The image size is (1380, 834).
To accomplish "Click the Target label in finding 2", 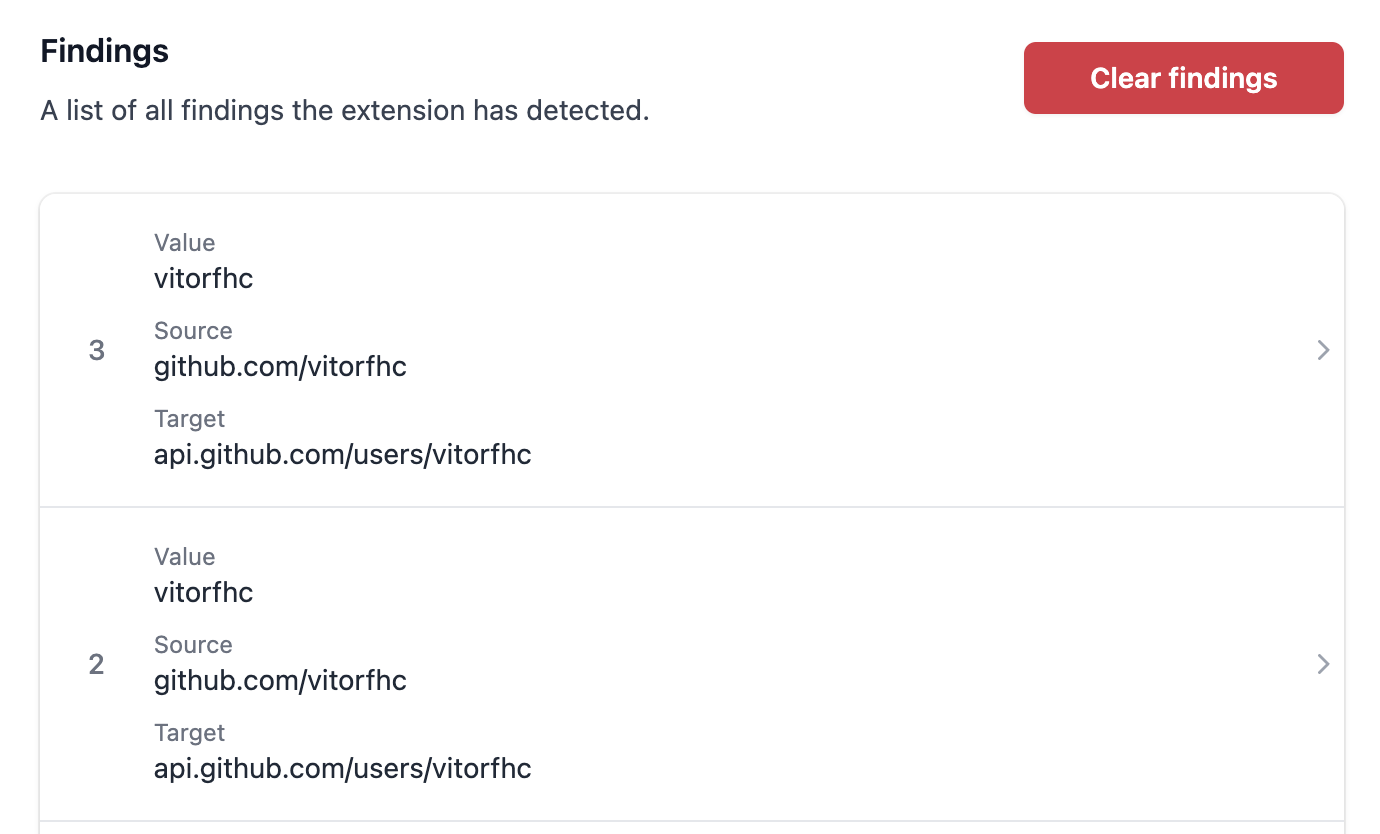I will 189,733.
